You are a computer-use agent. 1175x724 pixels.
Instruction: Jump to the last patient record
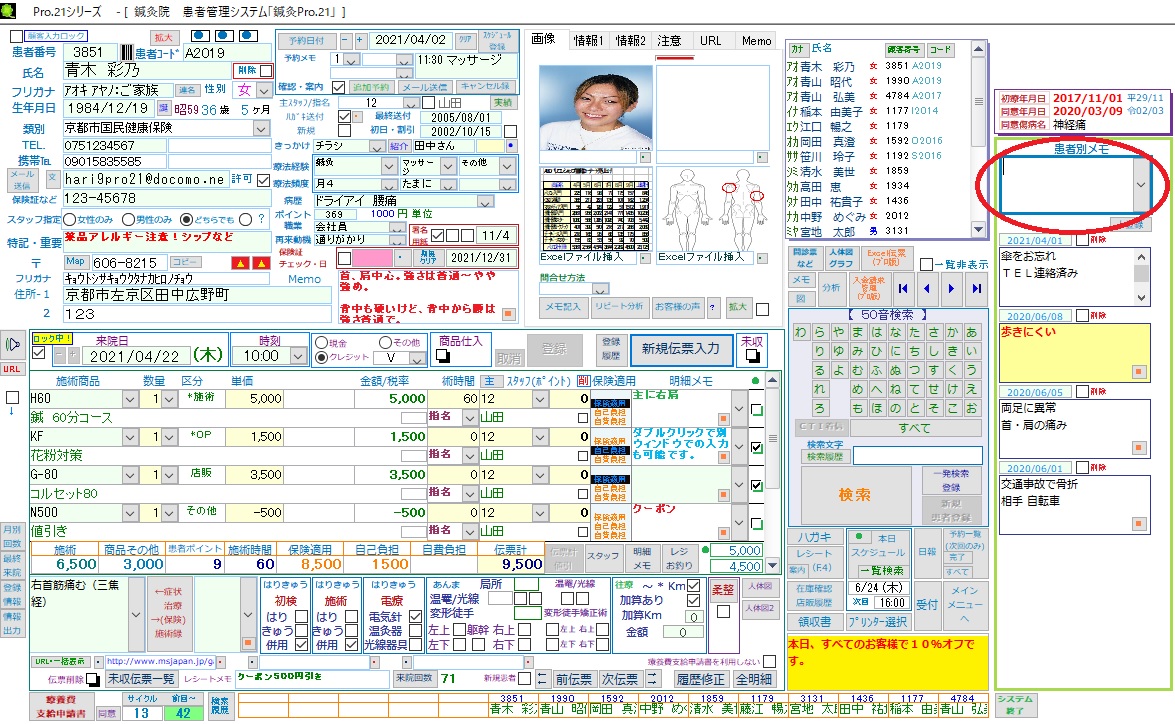[976, 289]
